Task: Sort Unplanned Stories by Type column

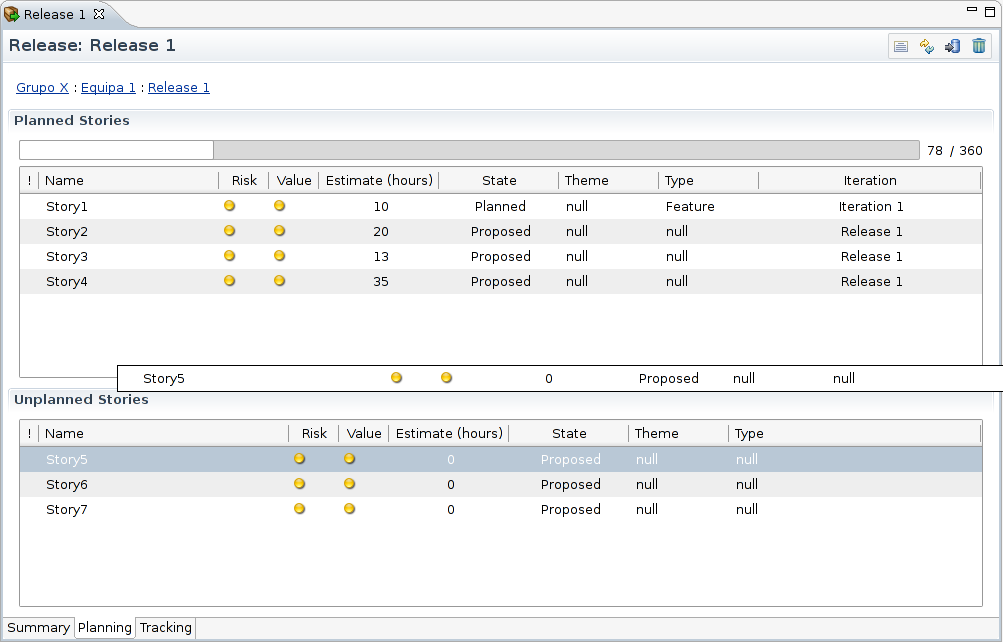Action: click(x=854, y=434)
